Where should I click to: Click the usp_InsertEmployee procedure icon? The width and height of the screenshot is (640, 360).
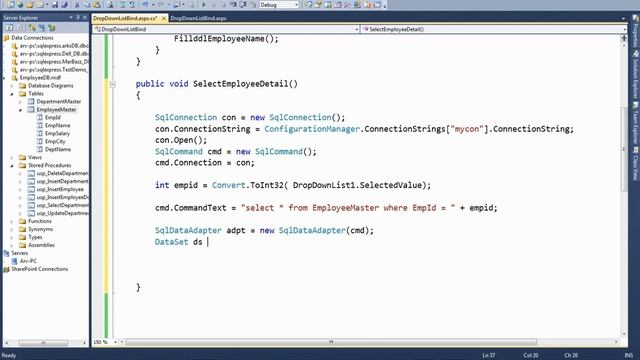(x=31, y=189)
